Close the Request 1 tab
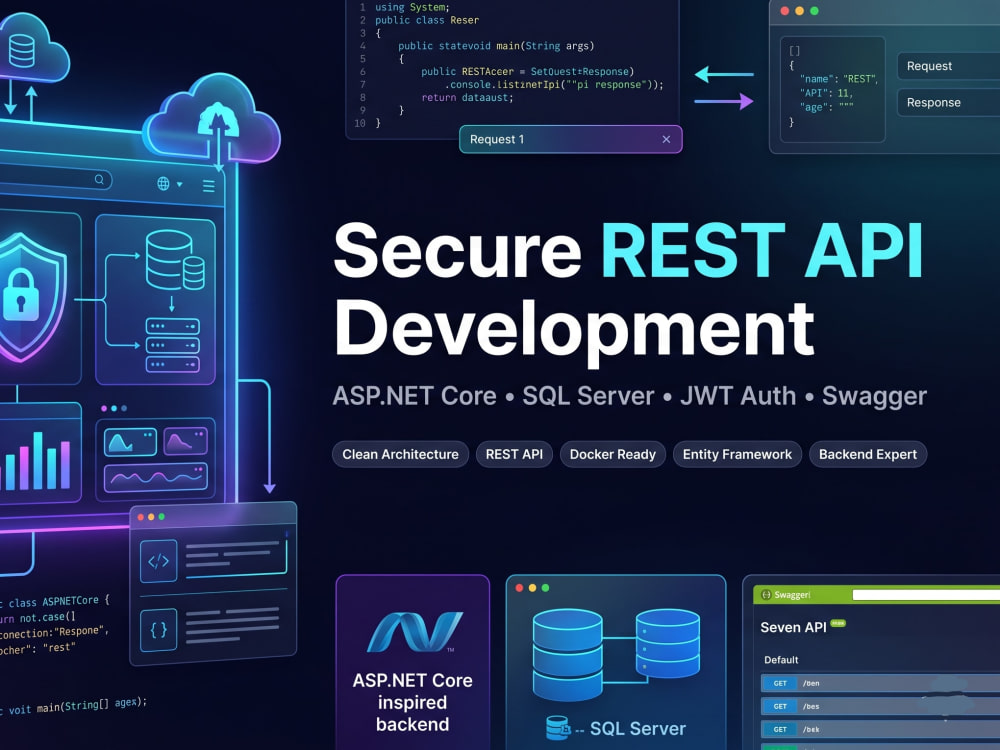This screenshot has width=1000, height=750. point(666,139)
